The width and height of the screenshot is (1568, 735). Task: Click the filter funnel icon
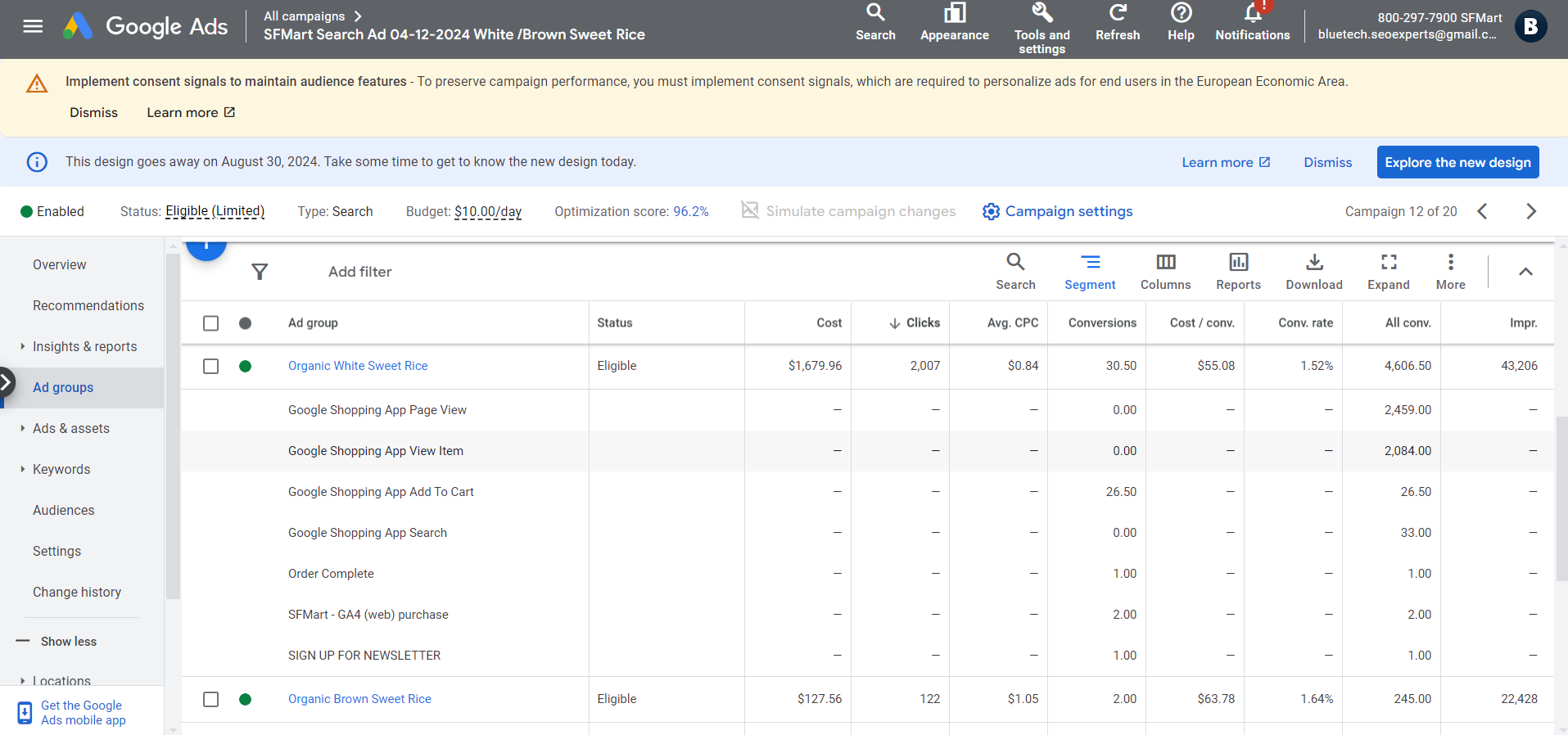pyautogui.click(x=260, y=272)
